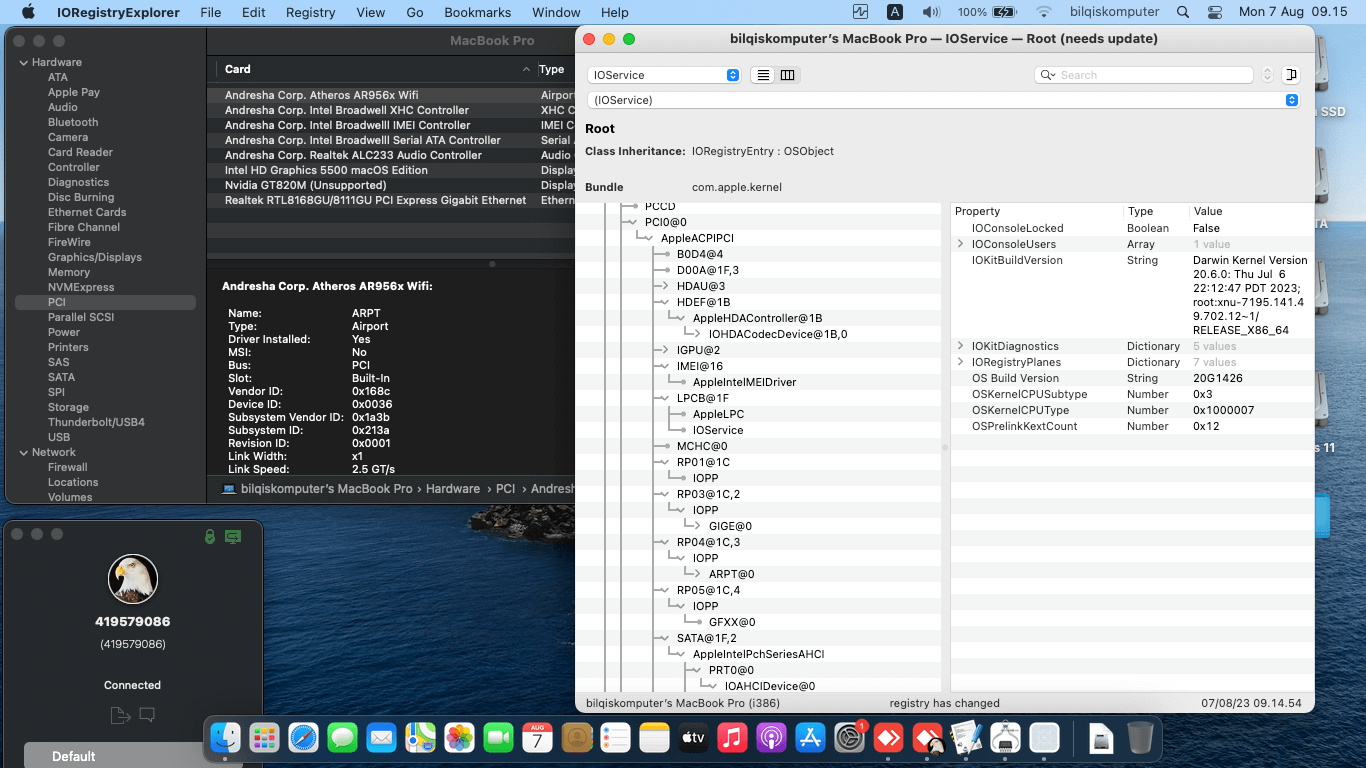Image resolution: width=1366 pixels, height=768 pixels.
Task: Click the green lock security icon
Action: pos(209,537)
